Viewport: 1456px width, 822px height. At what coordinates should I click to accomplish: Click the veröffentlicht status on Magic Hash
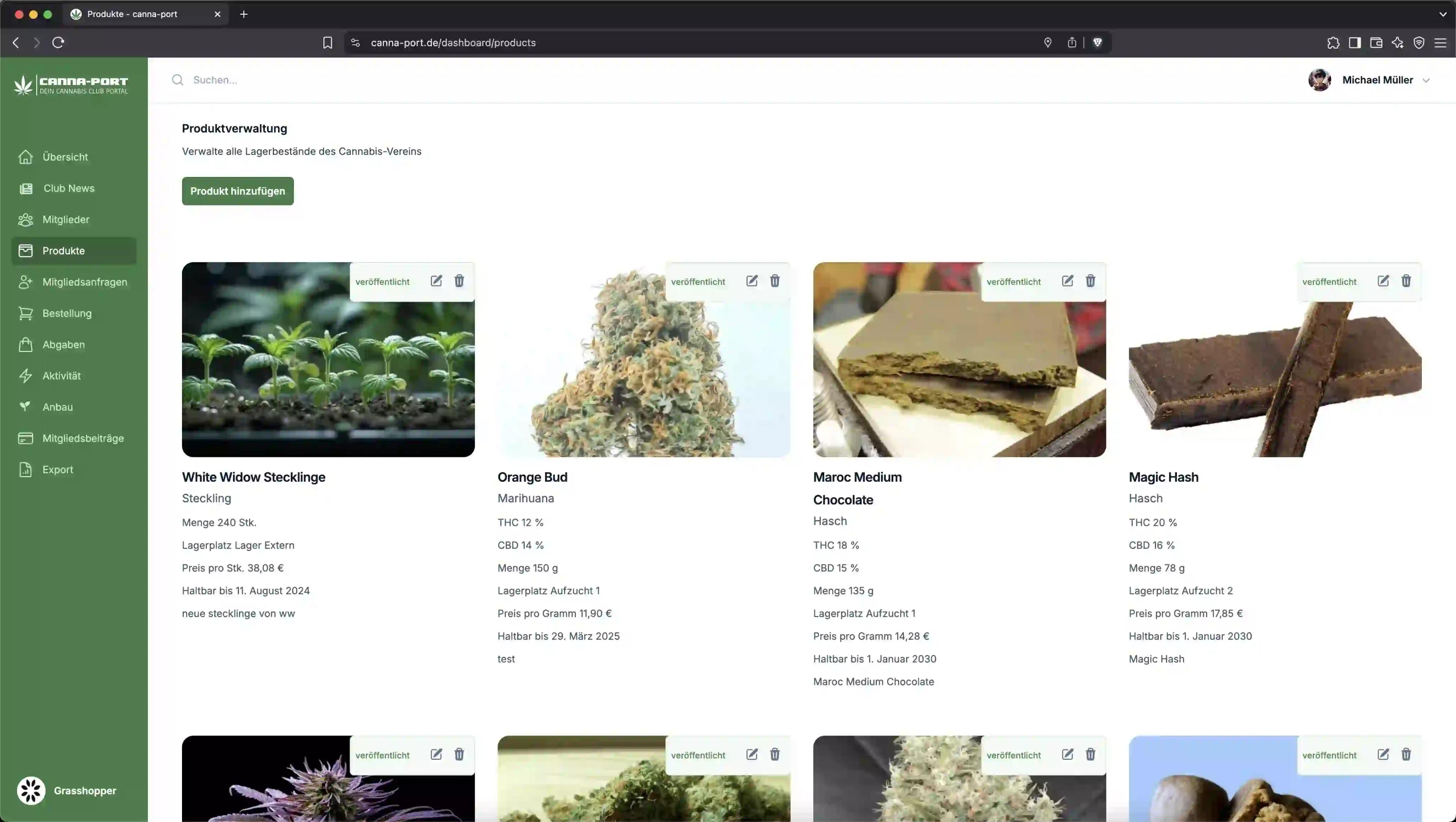click(x=1329, y=281)
